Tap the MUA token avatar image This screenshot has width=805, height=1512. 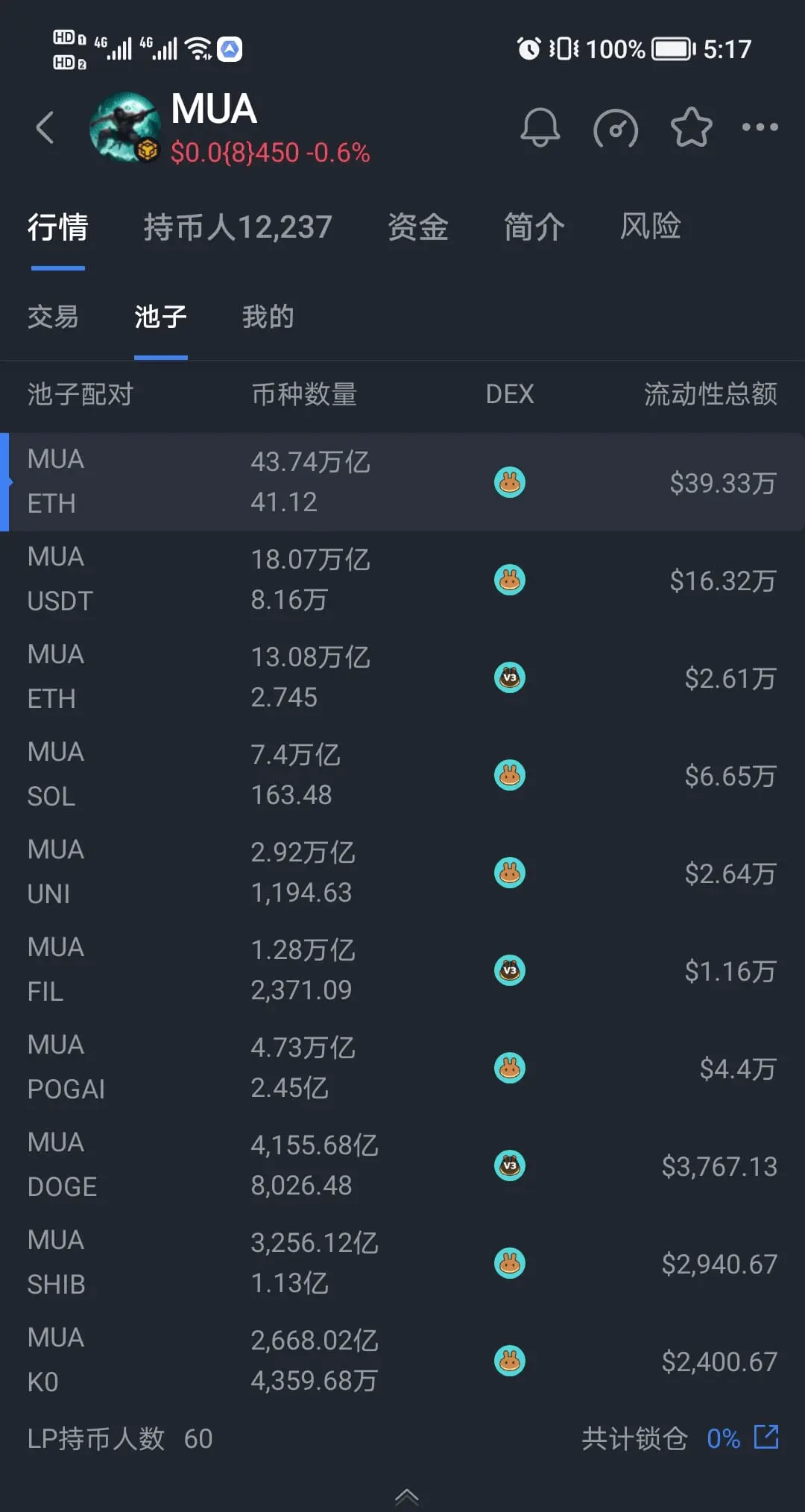(x=124, y=127)
